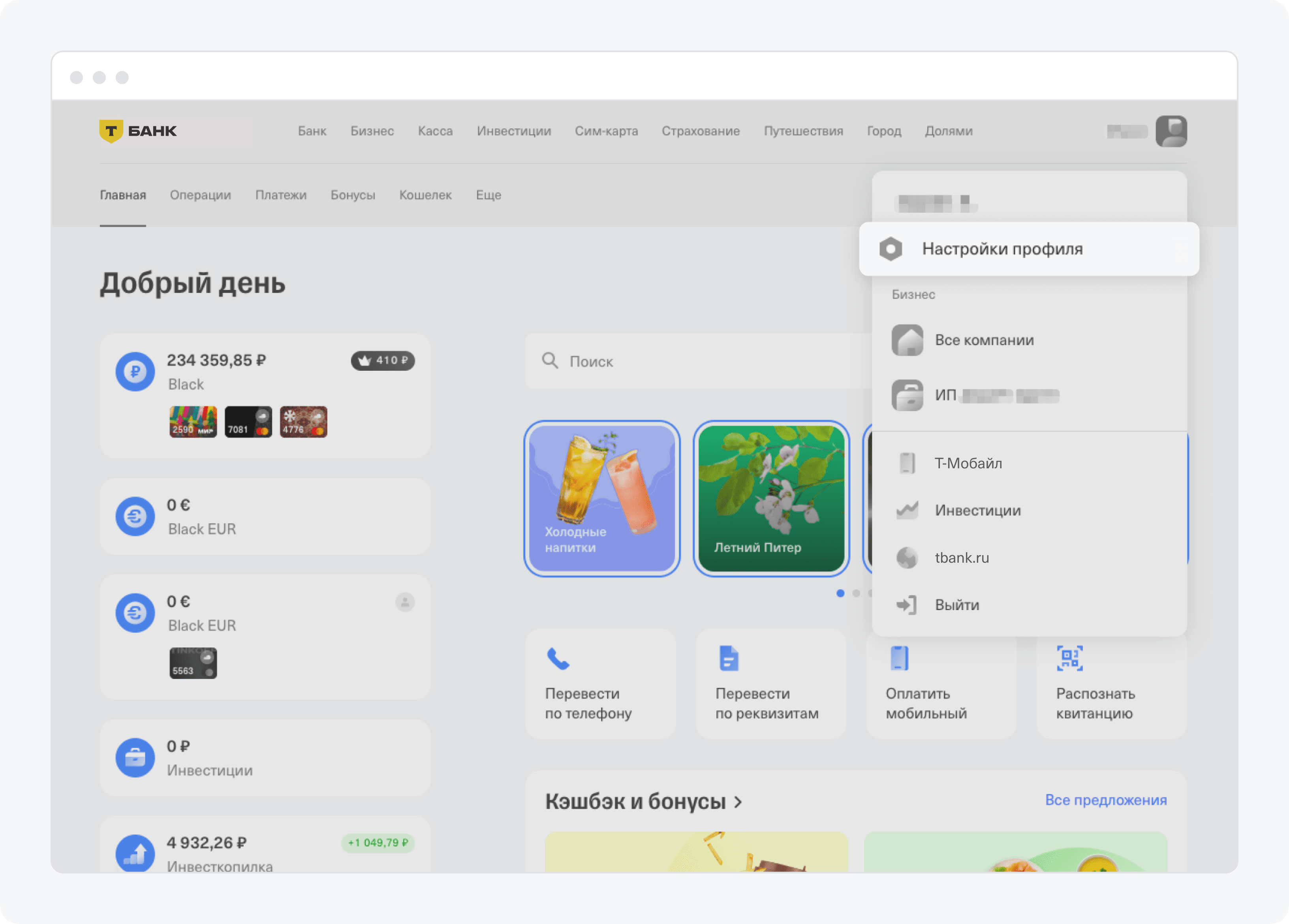Click the T-Mobile phone icon

(x=907, y=463)
